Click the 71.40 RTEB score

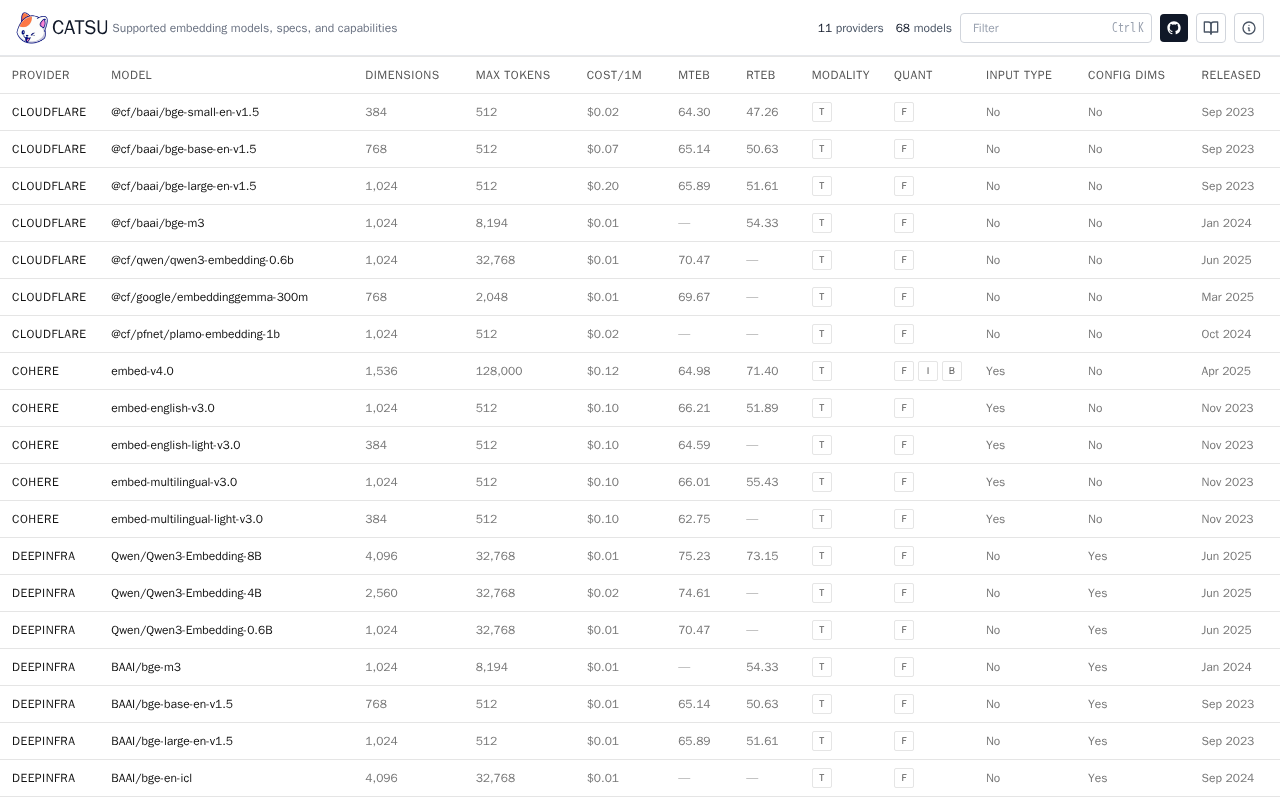click(x=762, y=371)
